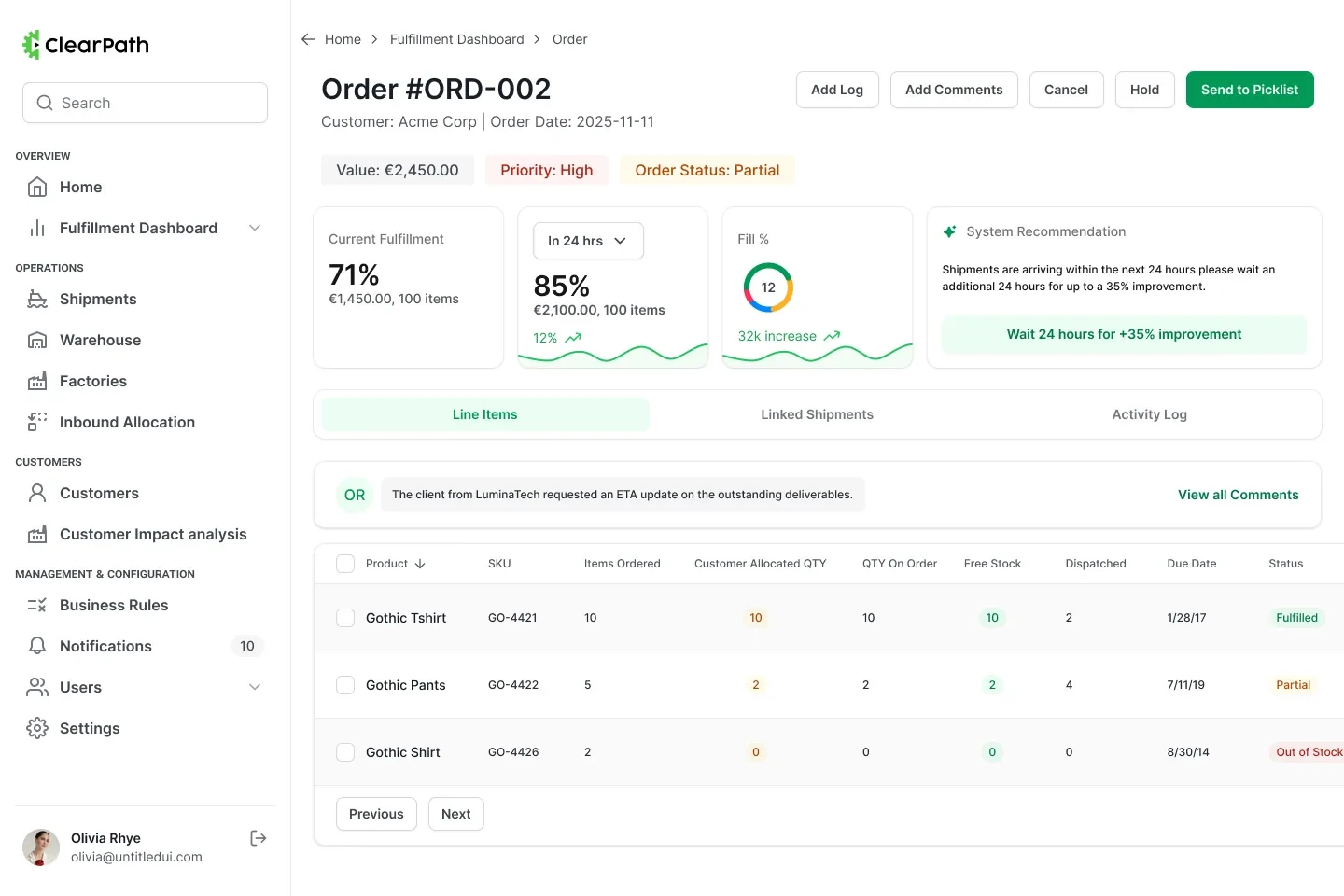Click the Add Comments button

click(954, 90)
